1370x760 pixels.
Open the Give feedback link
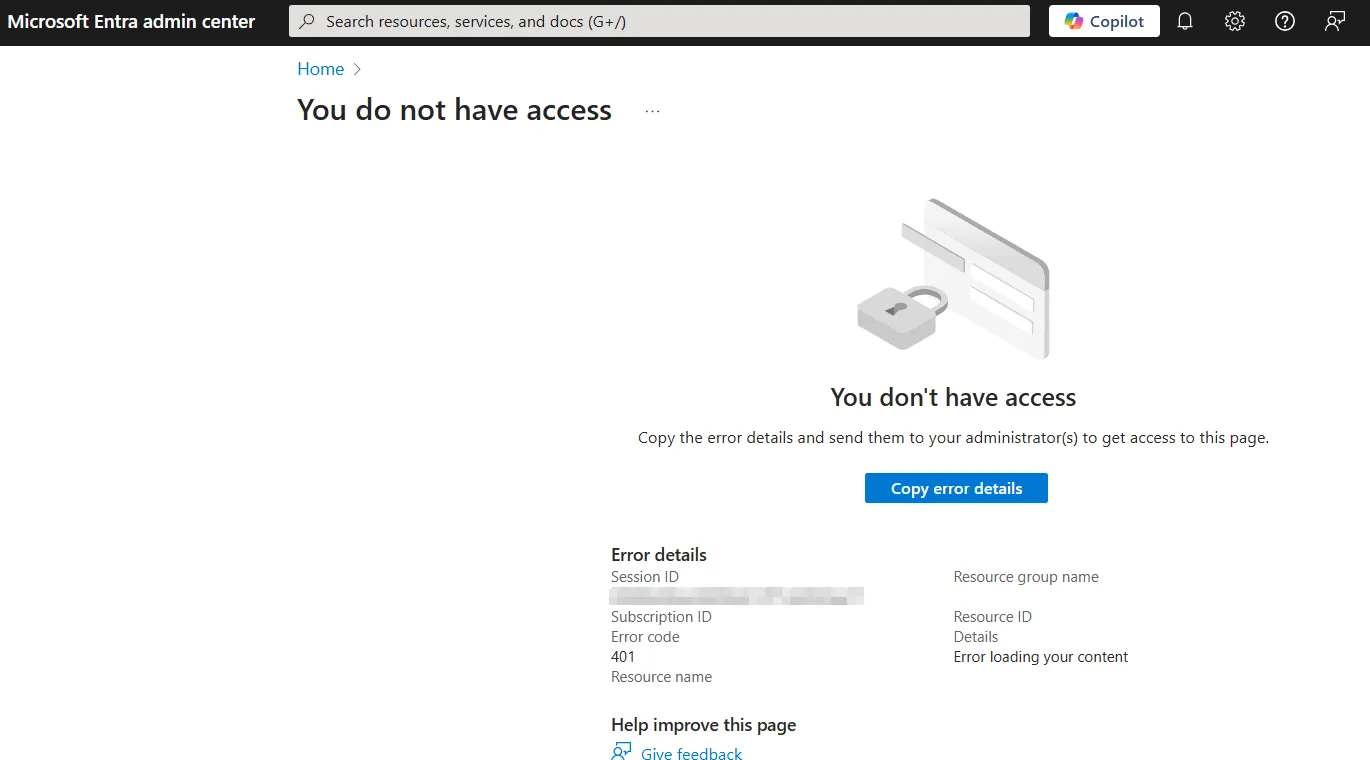coord(692,754)
